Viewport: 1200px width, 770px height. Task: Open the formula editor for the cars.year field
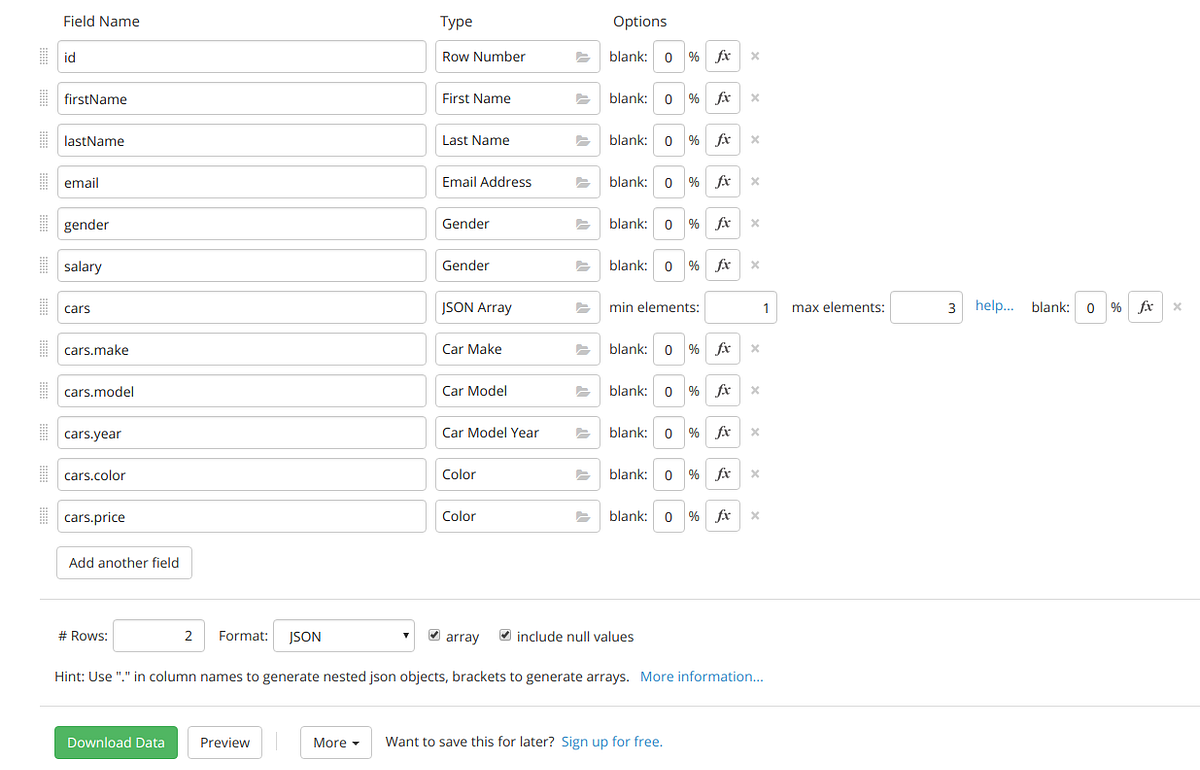[723, 433]
